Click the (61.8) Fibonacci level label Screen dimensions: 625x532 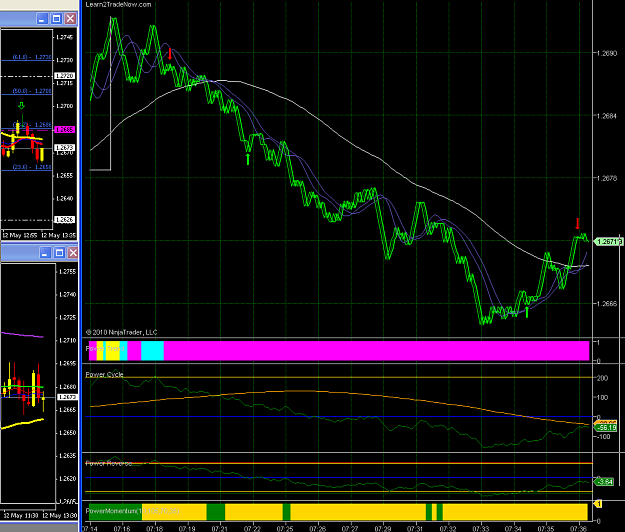[x=32, y=57]
